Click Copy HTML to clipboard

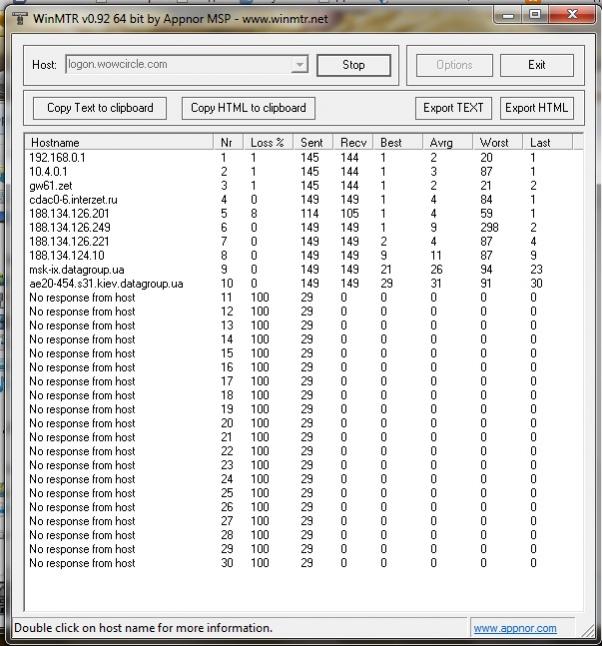[x=249, y=108]
